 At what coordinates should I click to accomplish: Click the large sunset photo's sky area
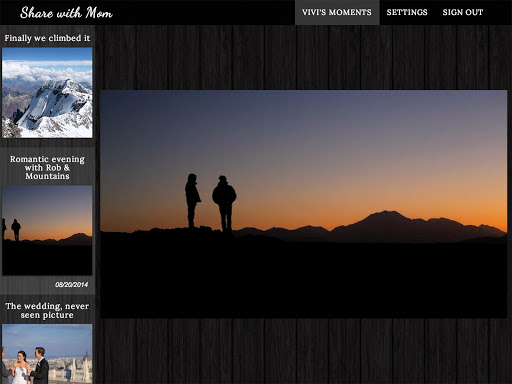click(303, 140)
